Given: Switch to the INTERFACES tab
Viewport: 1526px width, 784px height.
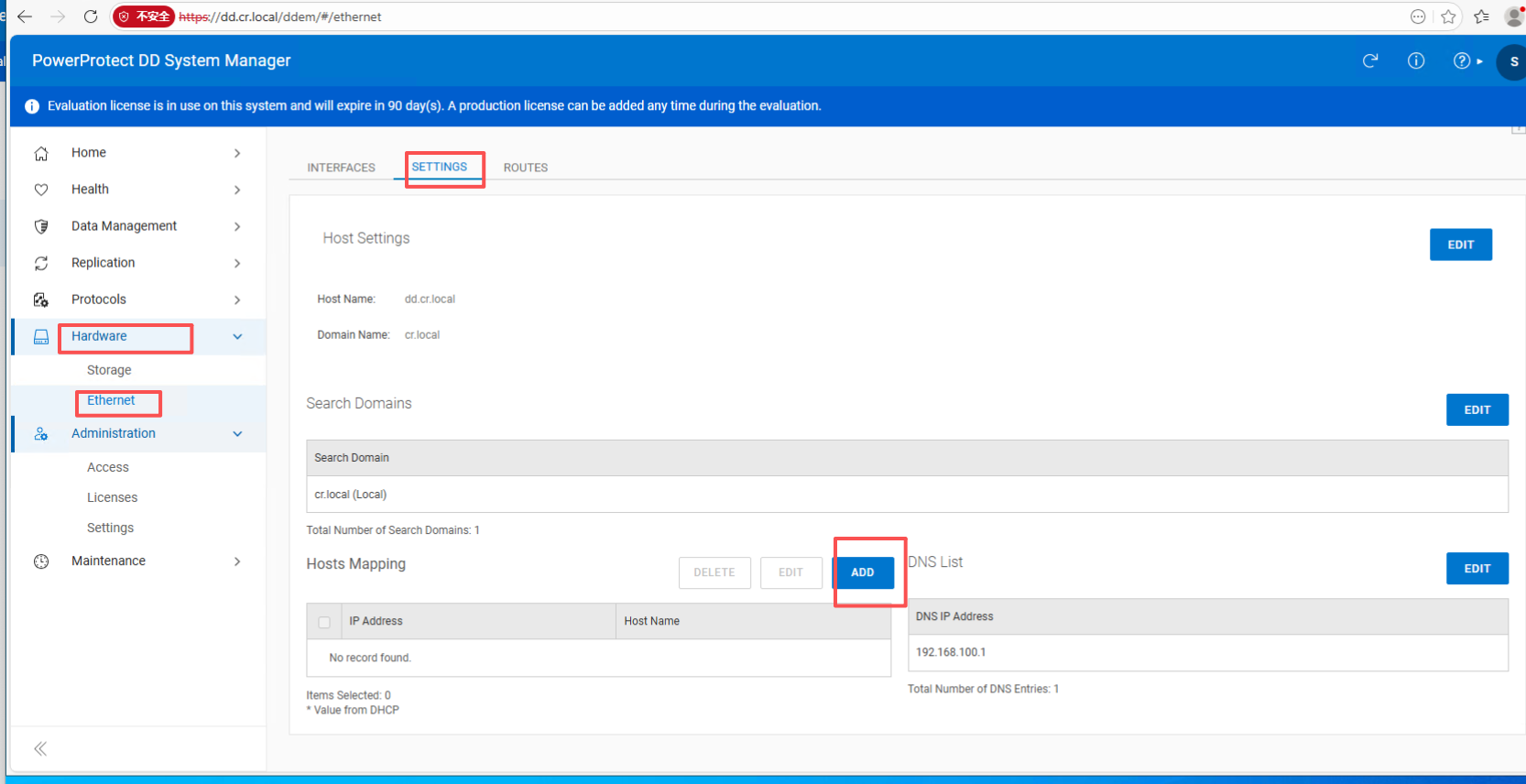Looking at the screenshot, I should click(341, 168).
